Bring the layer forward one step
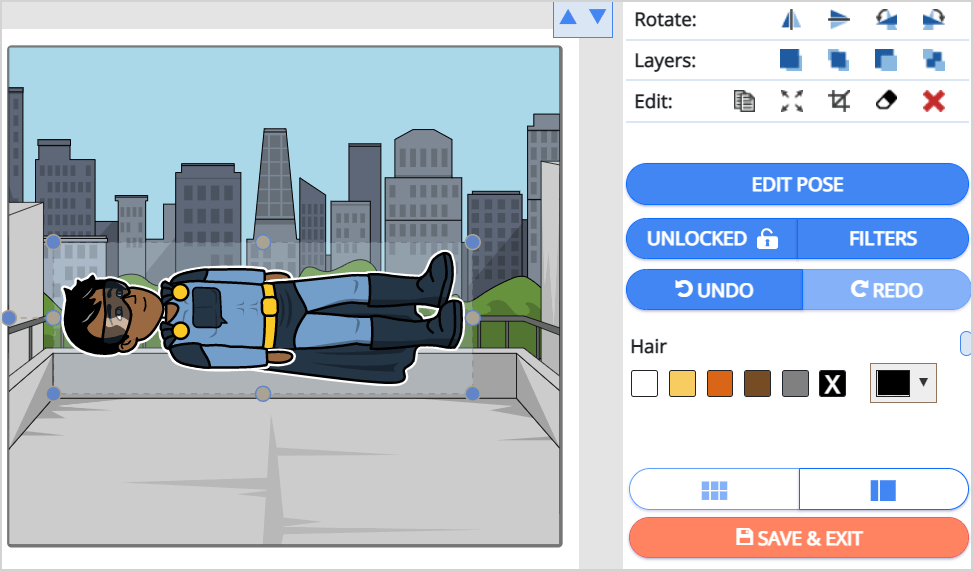 (838, 60)
